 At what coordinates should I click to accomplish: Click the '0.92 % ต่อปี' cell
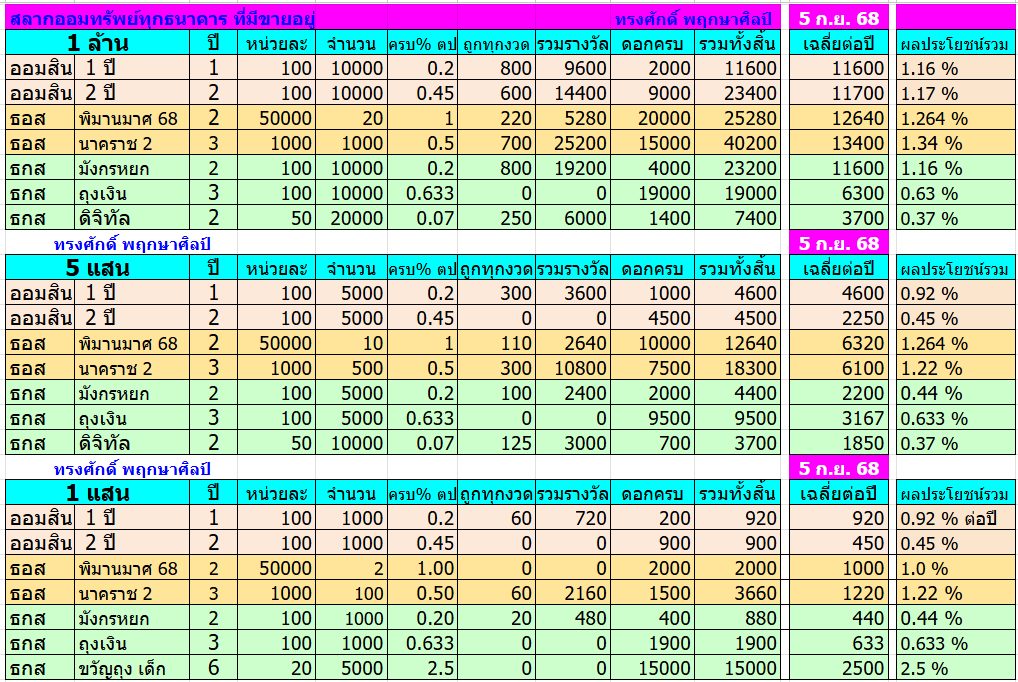point(956,518)
